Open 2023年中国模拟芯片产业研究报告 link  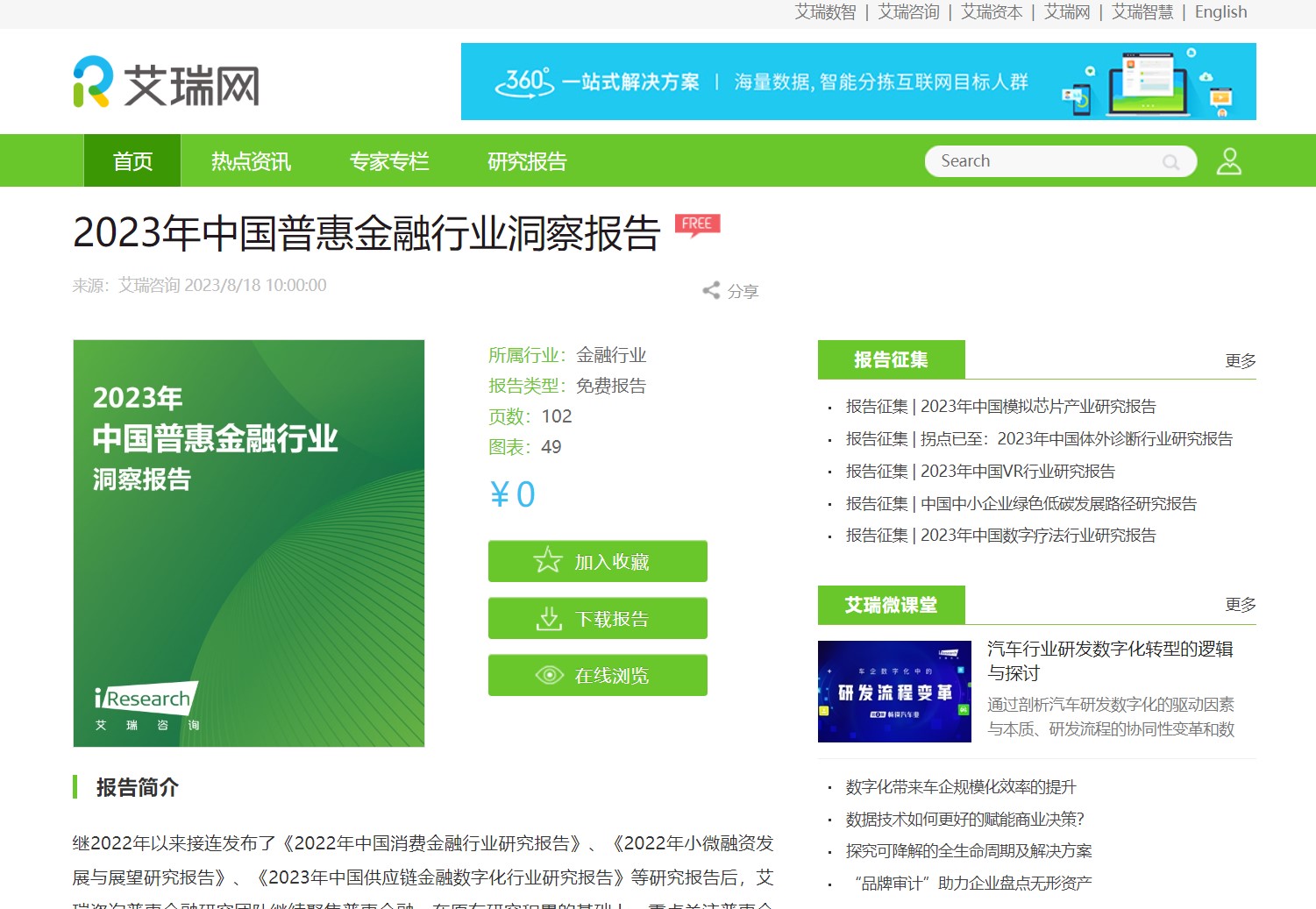pyautogui.click(x=1000, y=407)
